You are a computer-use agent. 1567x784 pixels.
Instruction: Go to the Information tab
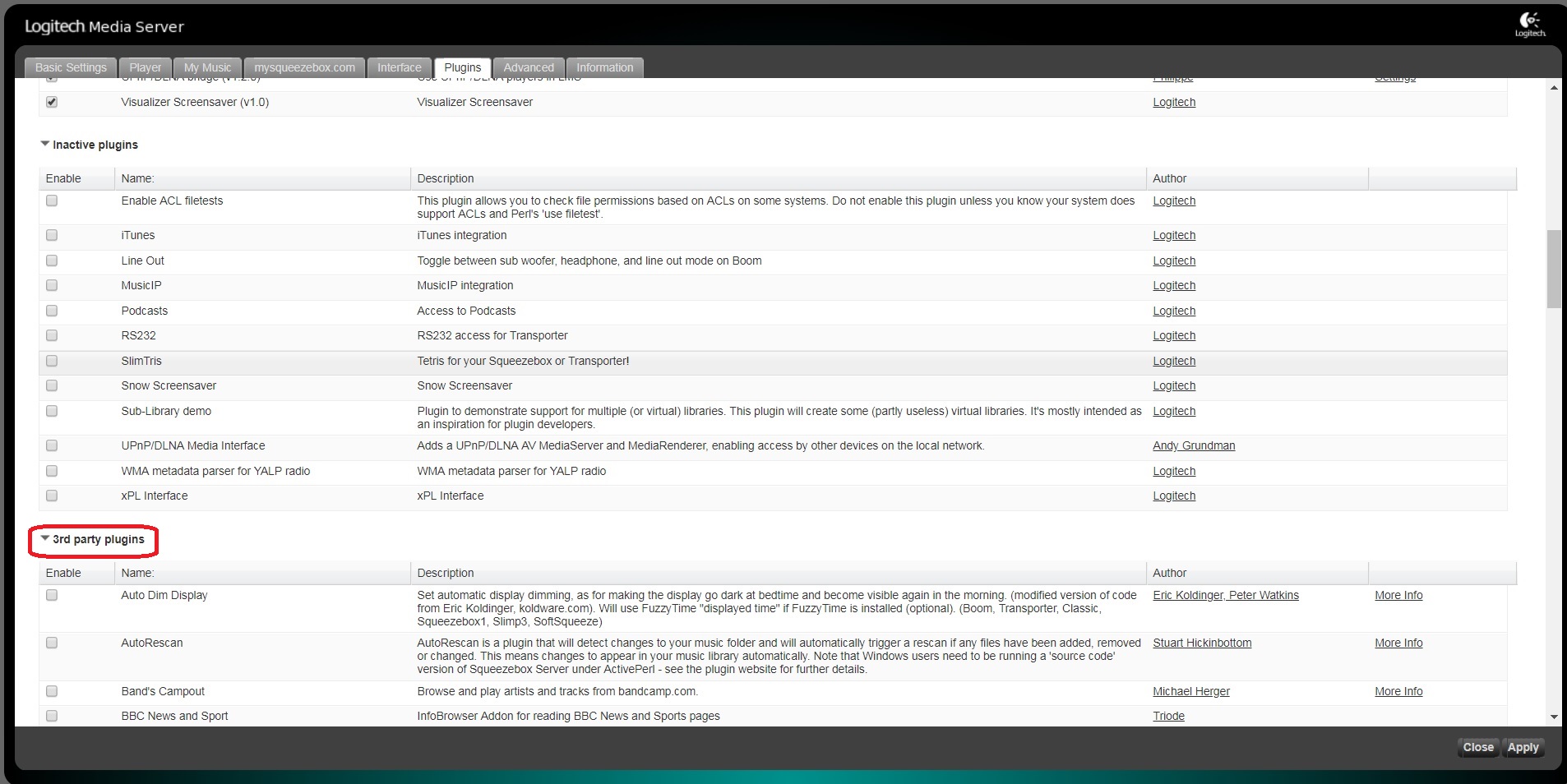pos(605,67)
